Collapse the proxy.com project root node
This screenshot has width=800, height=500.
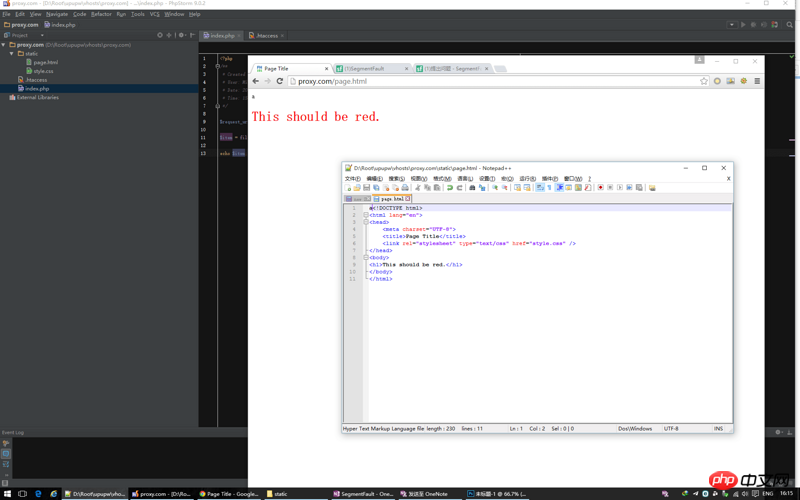[4, 45]
